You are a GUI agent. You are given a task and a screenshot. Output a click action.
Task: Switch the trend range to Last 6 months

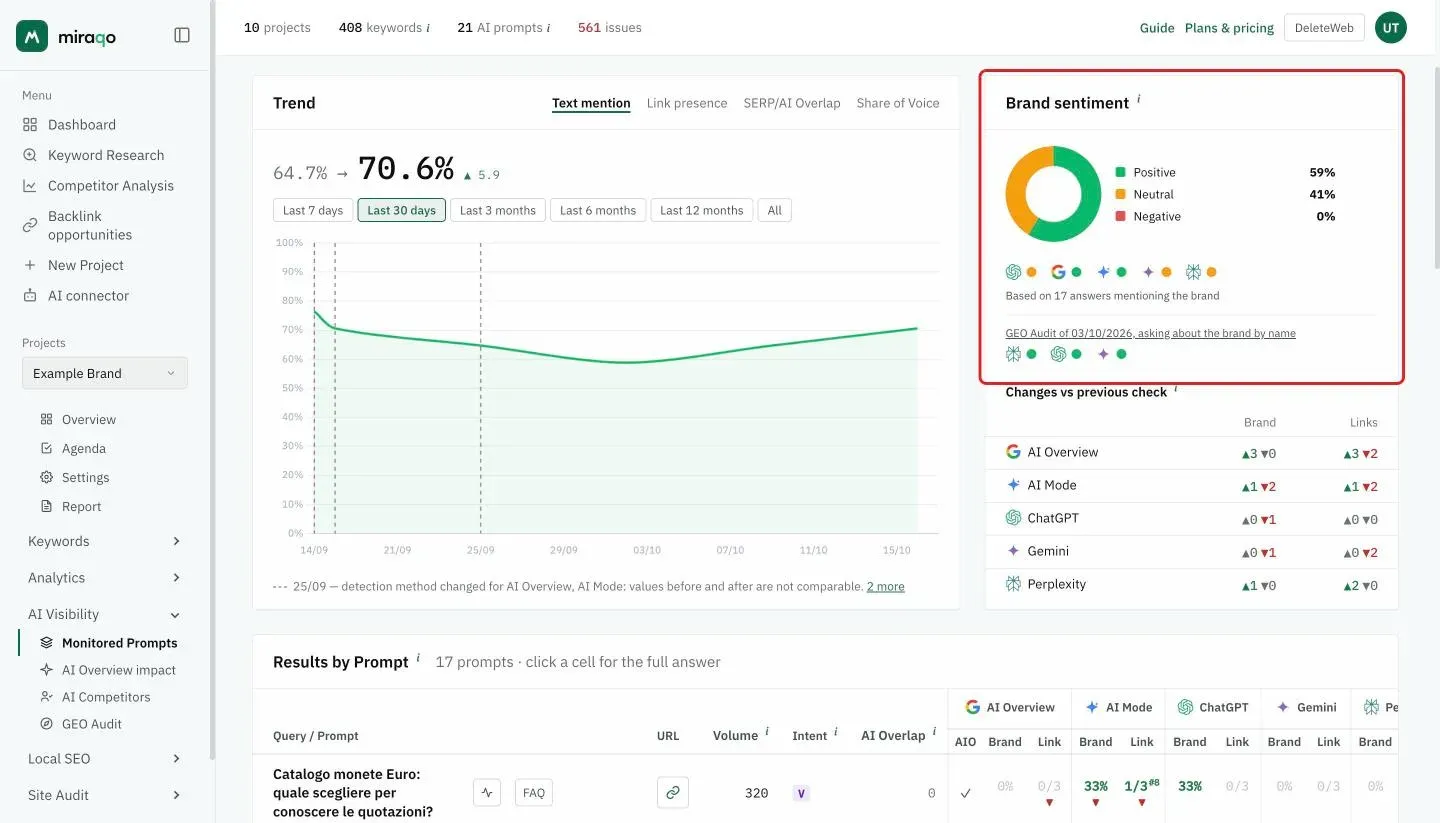598,210
